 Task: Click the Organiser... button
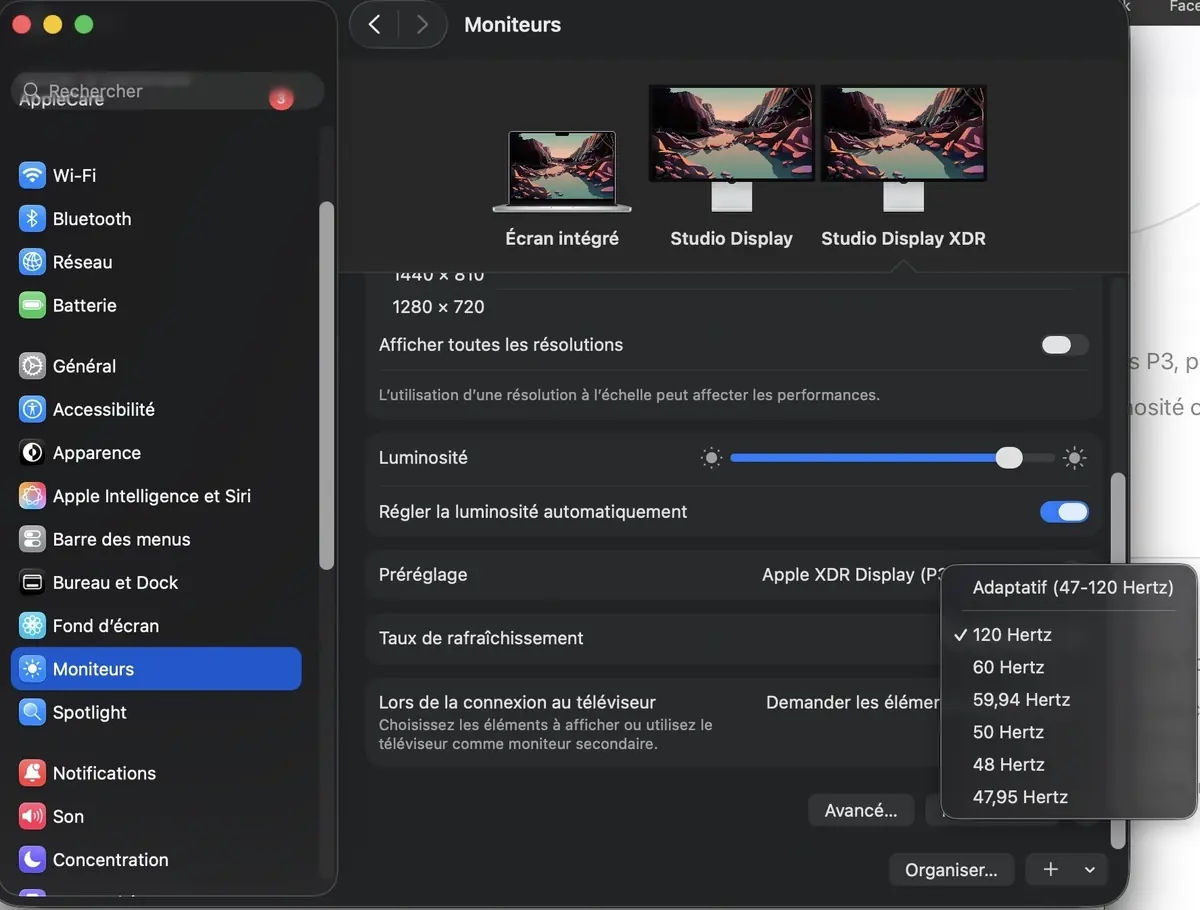[951, 869]
